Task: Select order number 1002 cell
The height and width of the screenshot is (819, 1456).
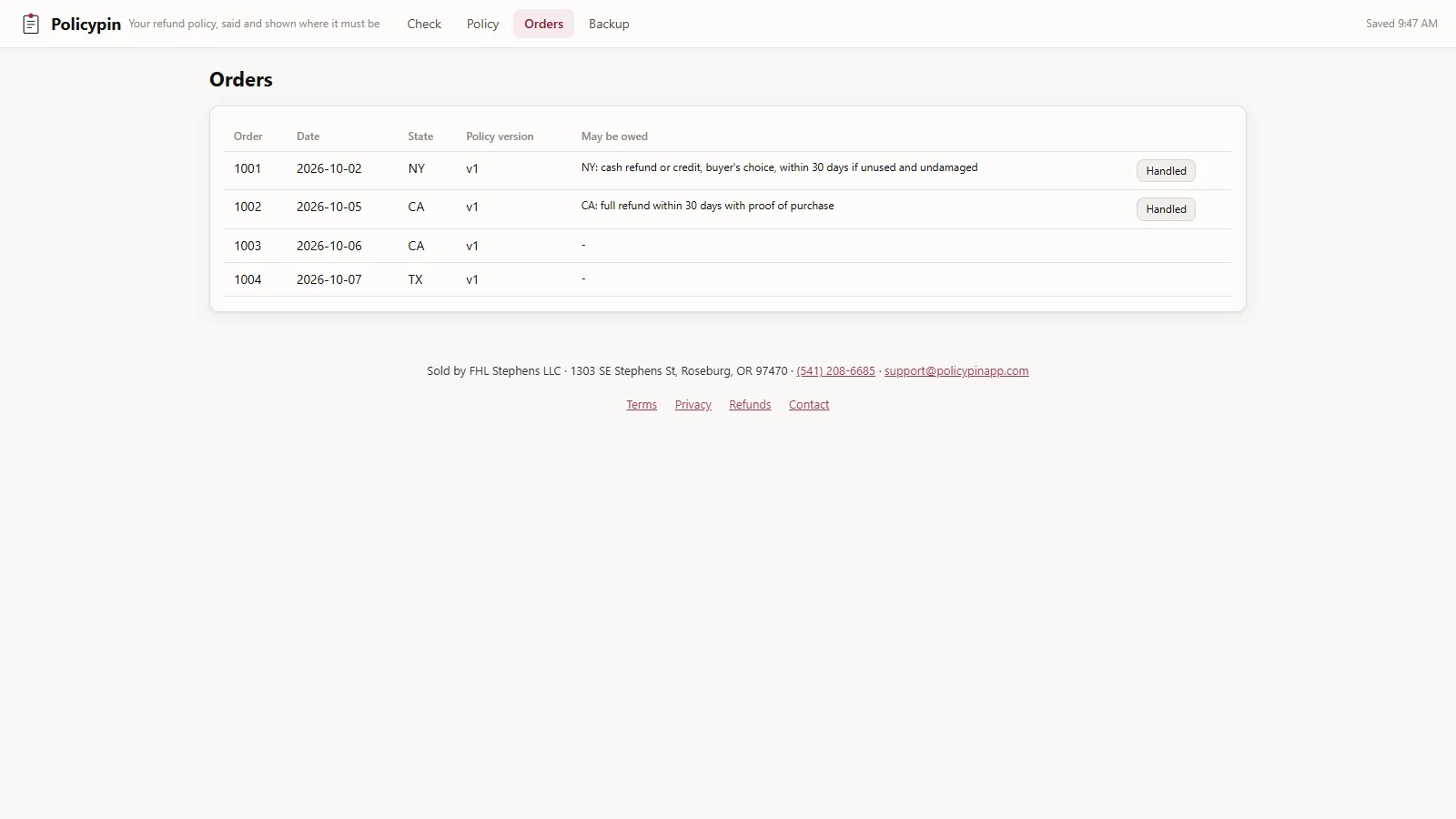Action: tap(248, 207)
